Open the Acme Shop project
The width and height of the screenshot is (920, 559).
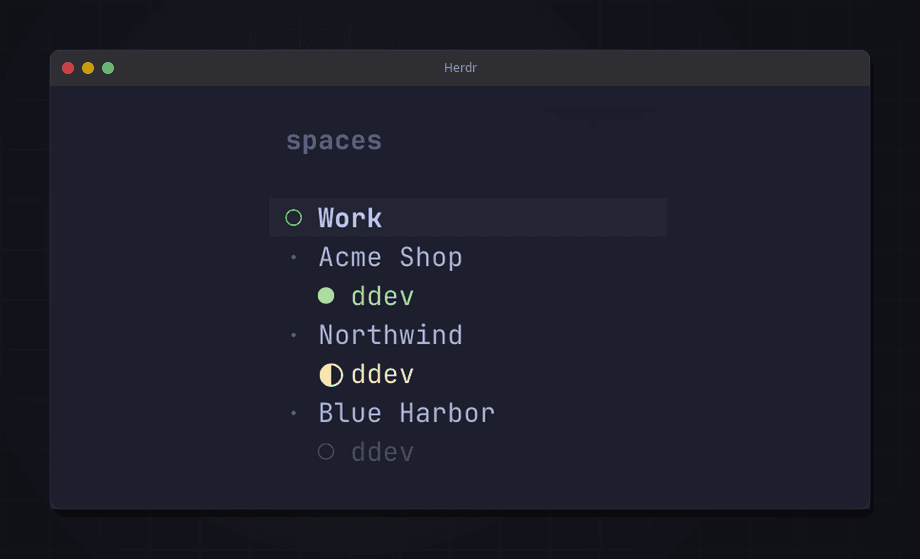pyautogui.click(x=390, y=258)
